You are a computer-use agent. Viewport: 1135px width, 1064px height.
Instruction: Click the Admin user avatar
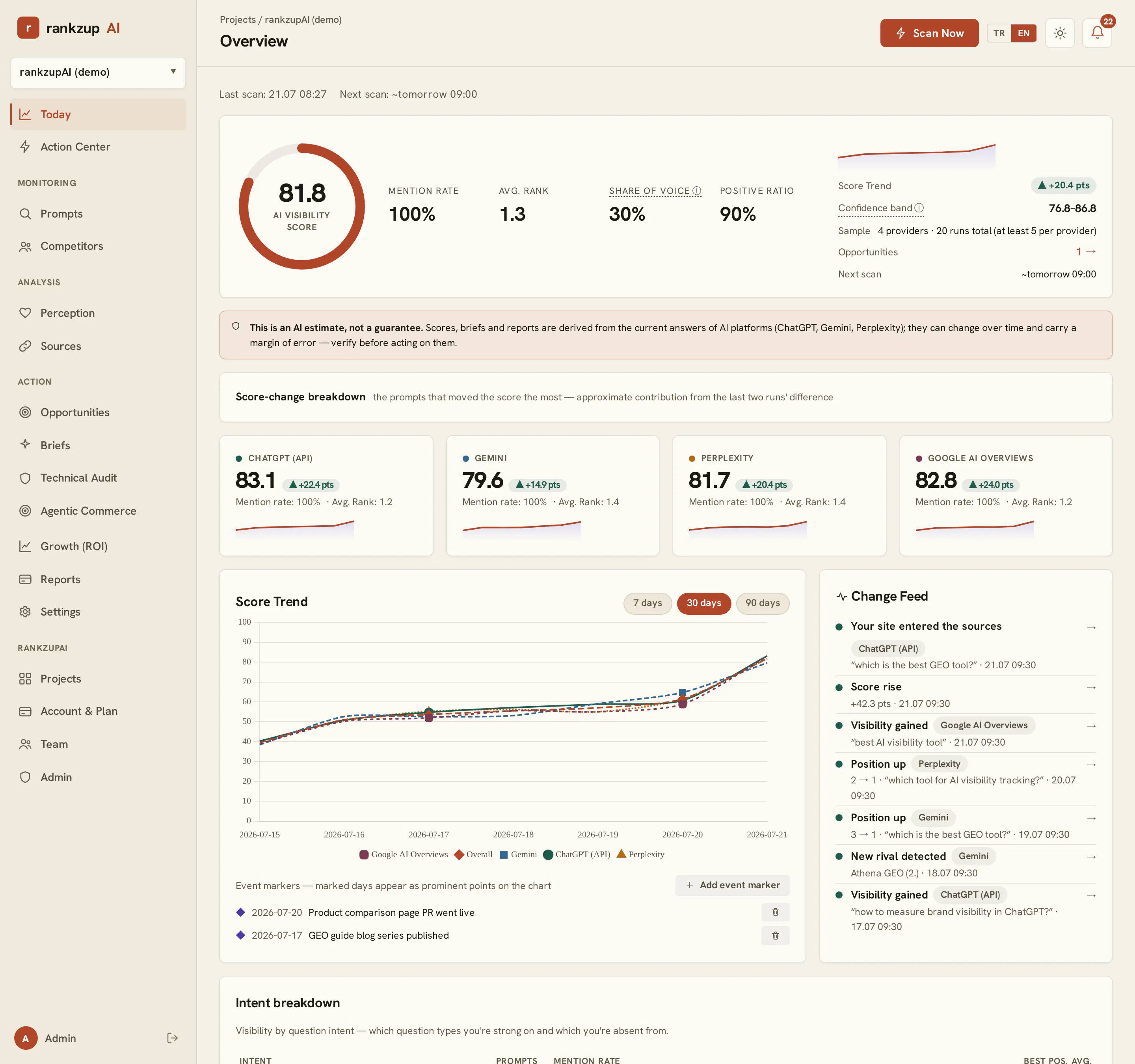(x=26, y=1038)
